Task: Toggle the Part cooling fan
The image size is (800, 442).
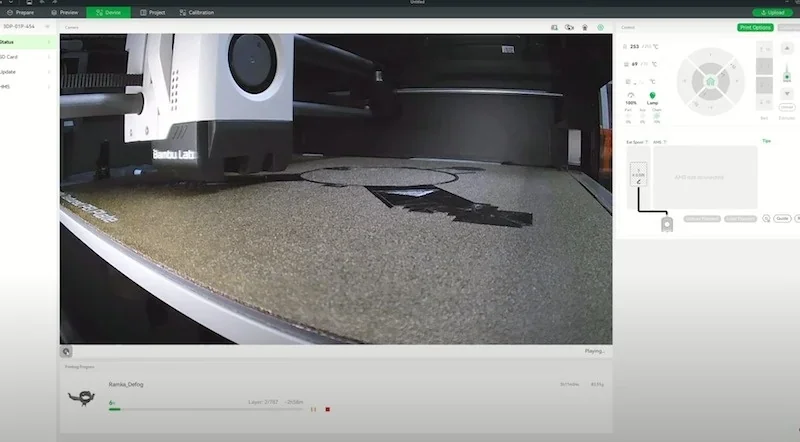Action: tap(628, 116)
